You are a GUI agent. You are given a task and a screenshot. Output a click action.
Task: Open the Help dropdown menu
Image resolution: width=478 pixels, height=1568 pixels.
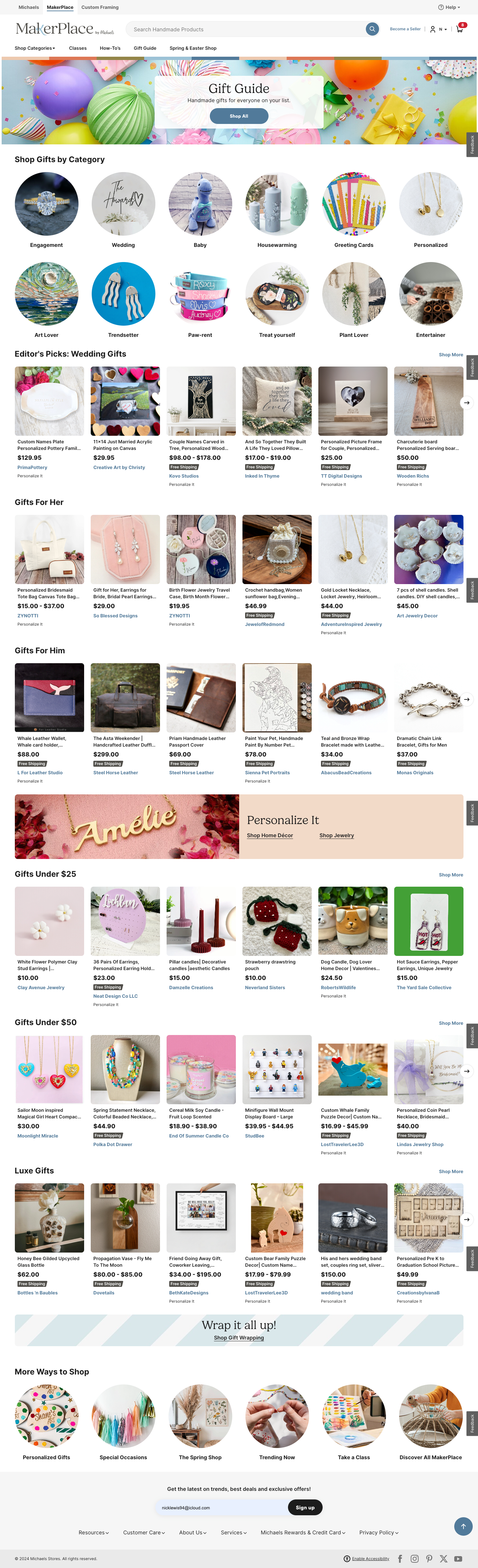point(449,7)
